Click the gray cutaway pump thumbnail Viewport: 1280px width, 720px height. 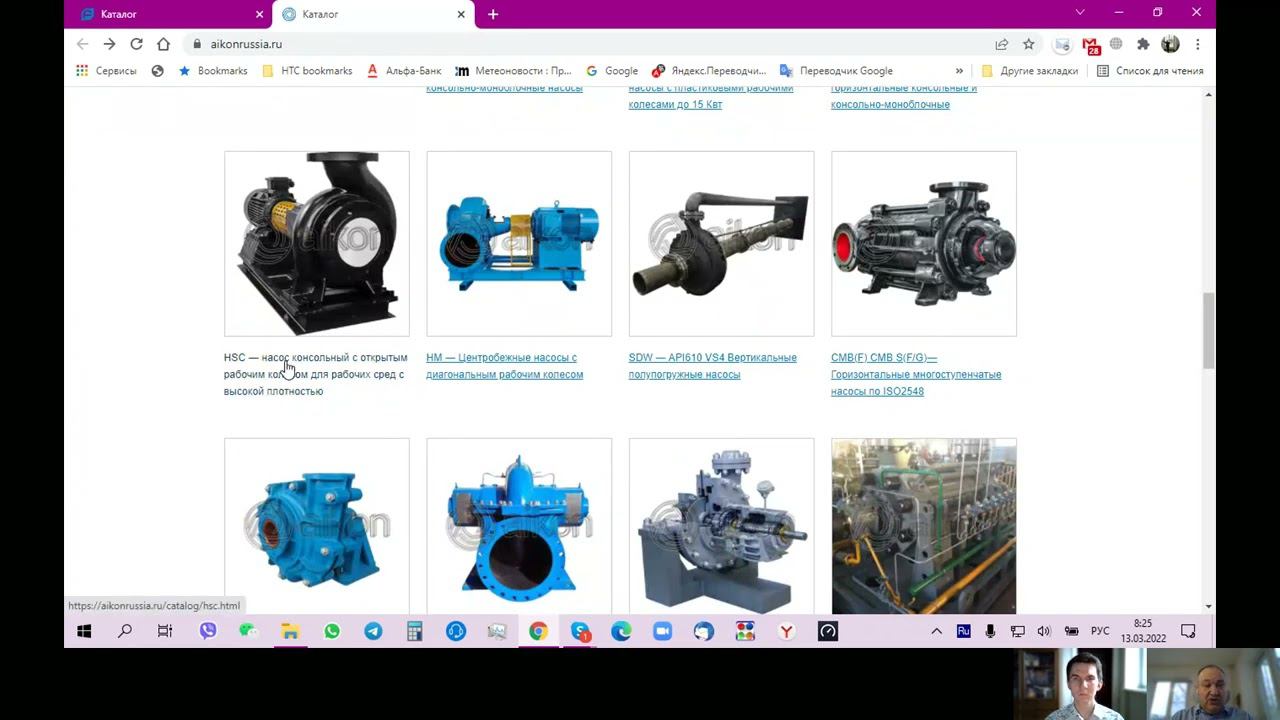(721, 526)
